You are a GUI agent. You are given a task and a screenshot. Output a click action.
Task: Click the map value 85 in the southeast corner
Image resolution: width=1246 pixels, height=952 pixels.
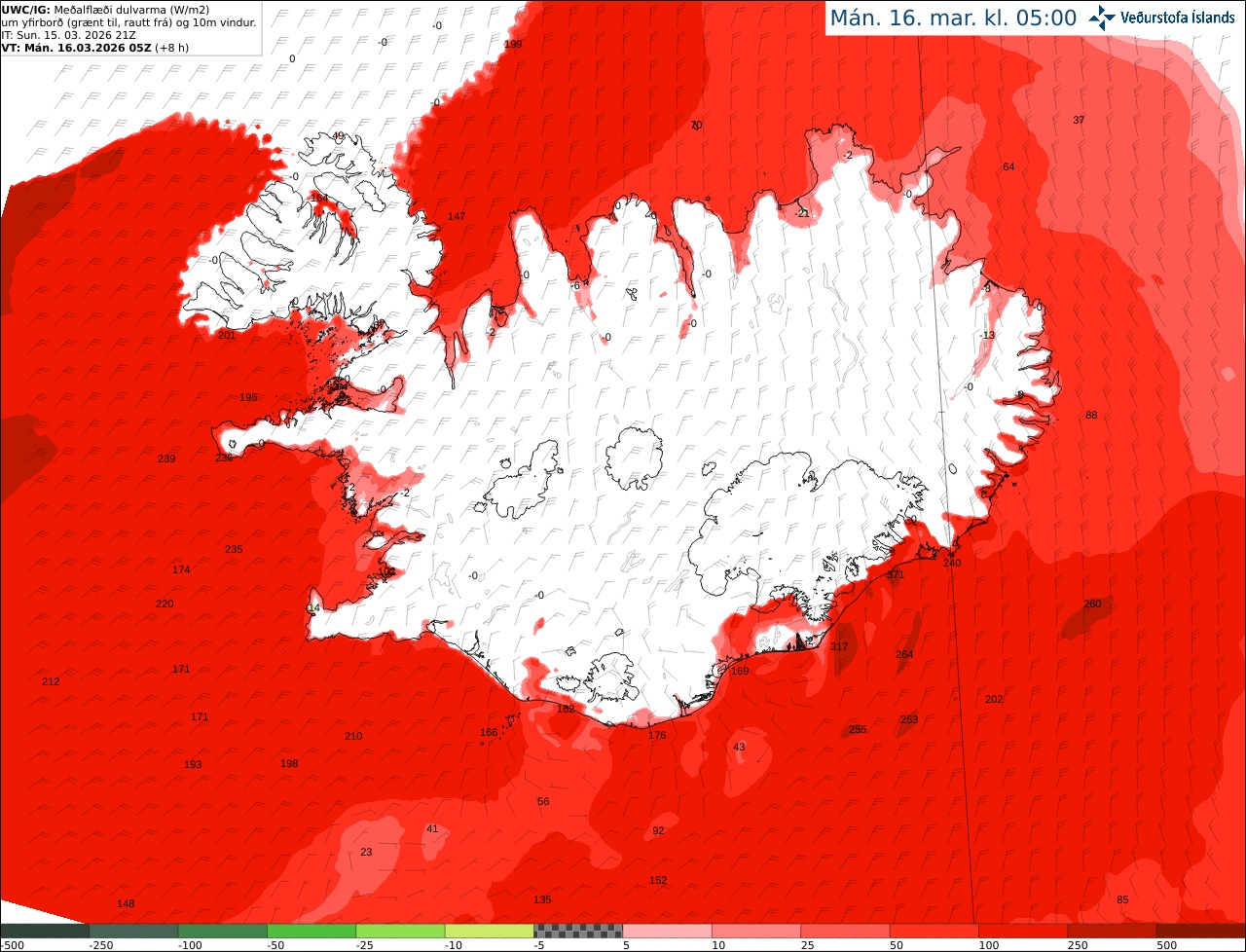pyautogui.click(x=1122, y=900)
